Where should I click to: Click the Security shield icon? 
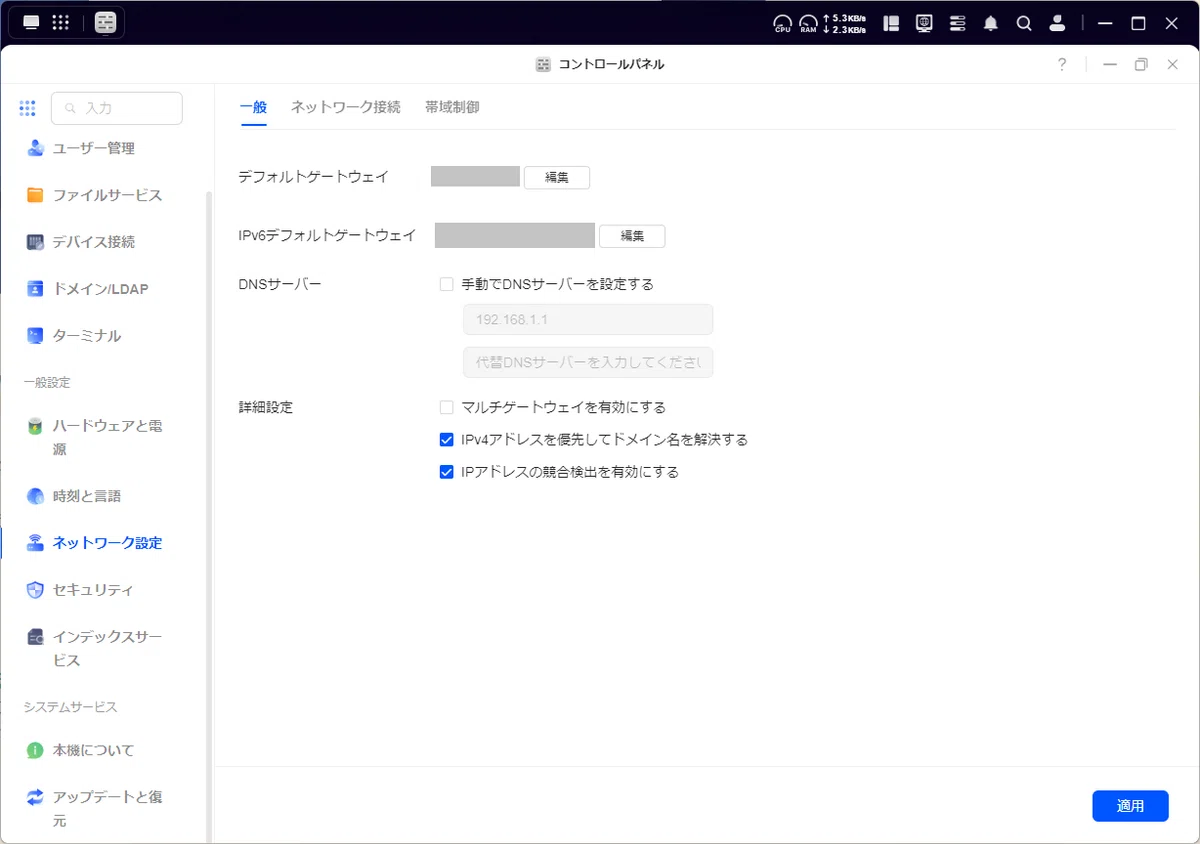(35, 590)
